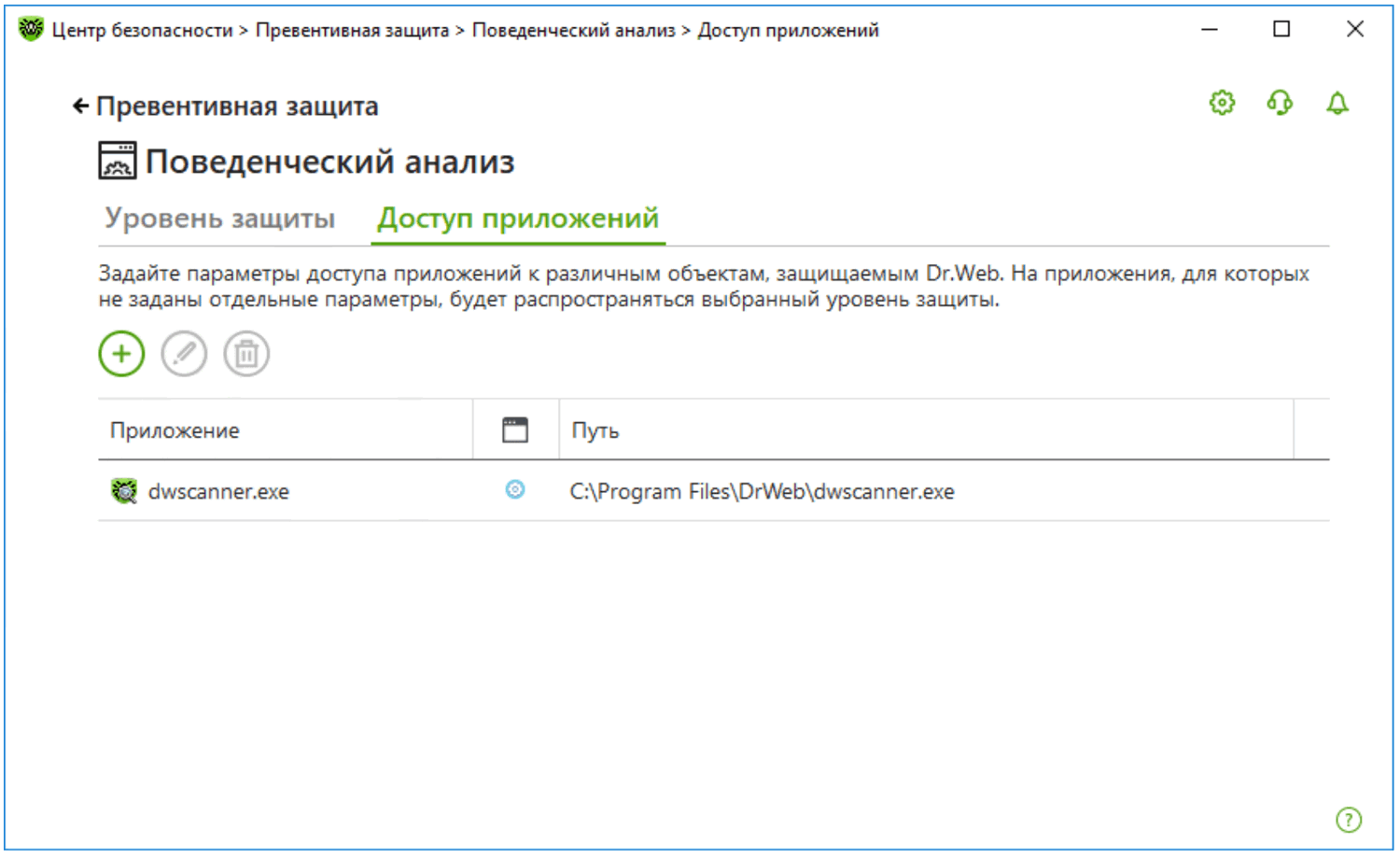Image resolution: width=1400 pixels, height=858 pixels.
Task: Open notifications bell icon
Action: pyautogui.click(x=1337, y=103)
